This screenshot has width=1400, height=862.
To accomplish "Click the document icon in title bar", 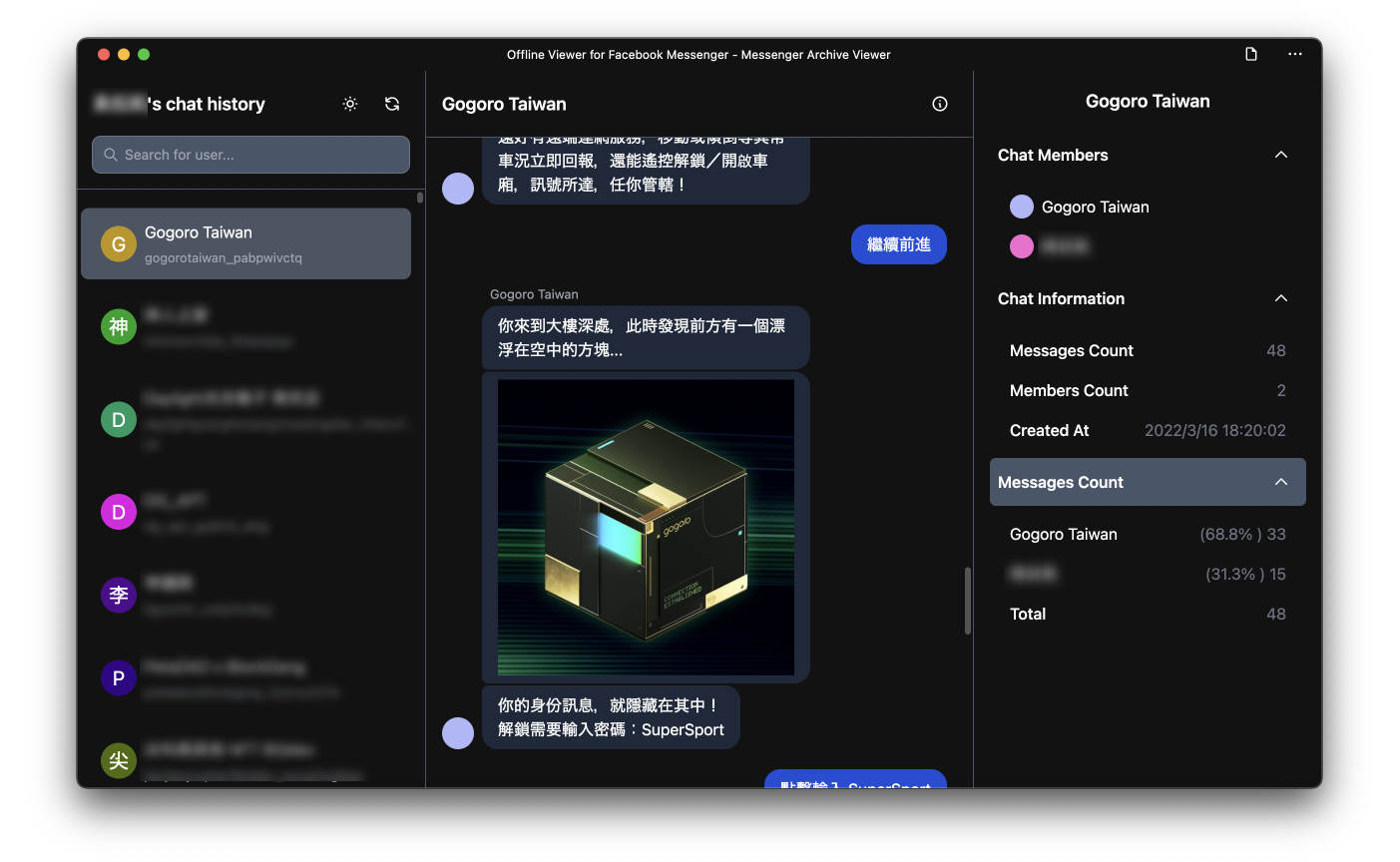I will (1251, 54).
